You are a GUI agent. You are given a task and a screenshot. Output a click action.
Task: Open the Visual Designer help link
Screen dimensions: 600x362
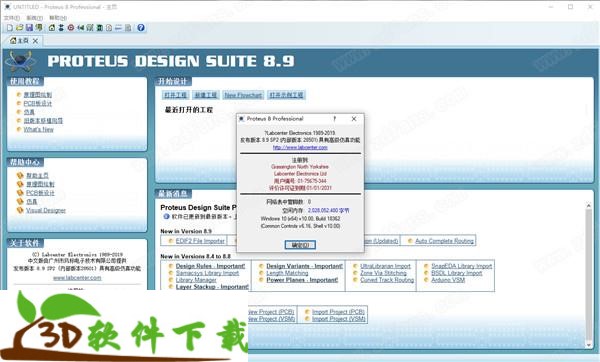coord(46,210)
